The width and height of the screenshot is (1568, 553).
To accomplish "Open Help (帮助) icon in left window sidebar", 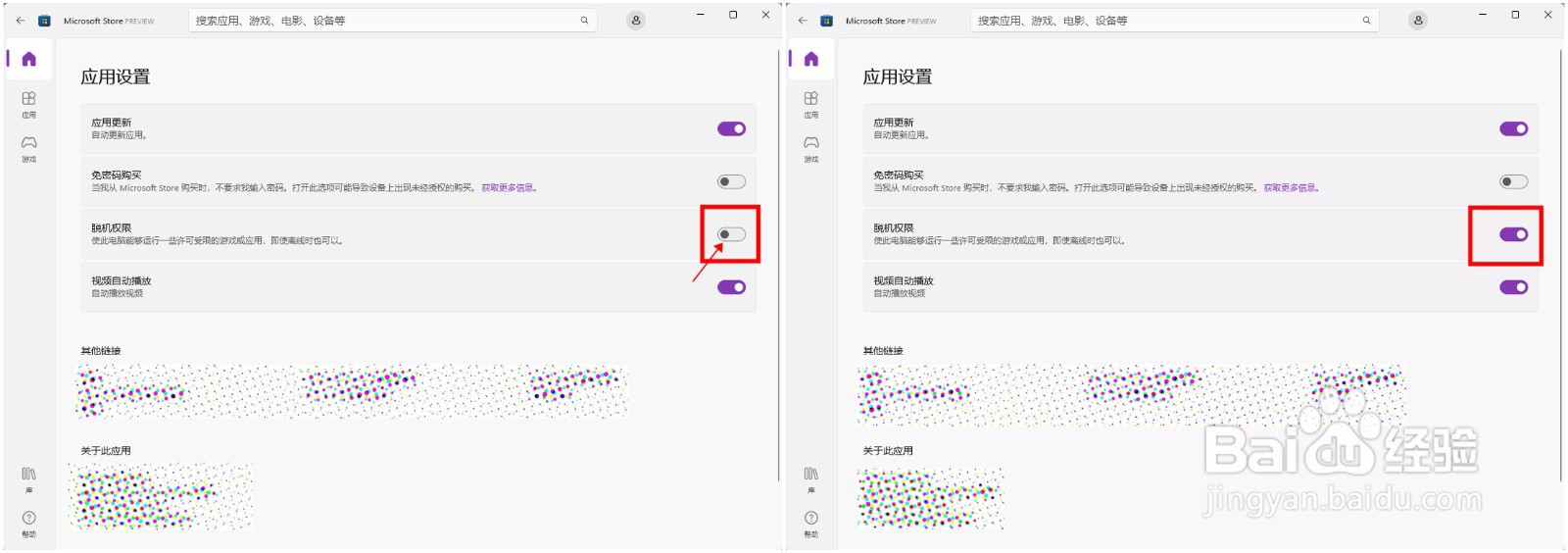I will coord(28,524).
